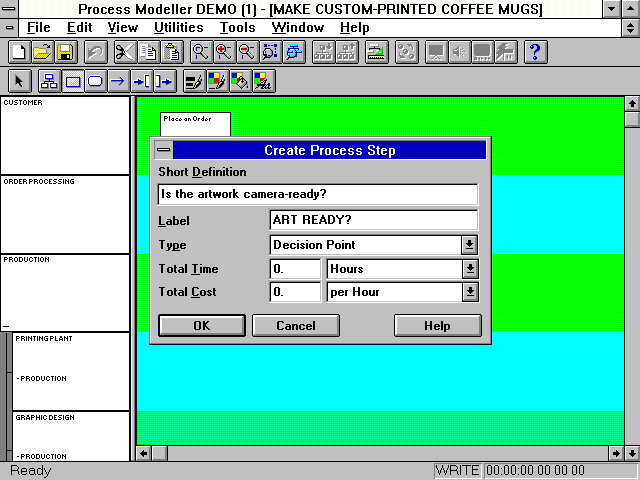Click the Cut scissors icon
The height and width of the screenshot is (480, 640).
124,52
